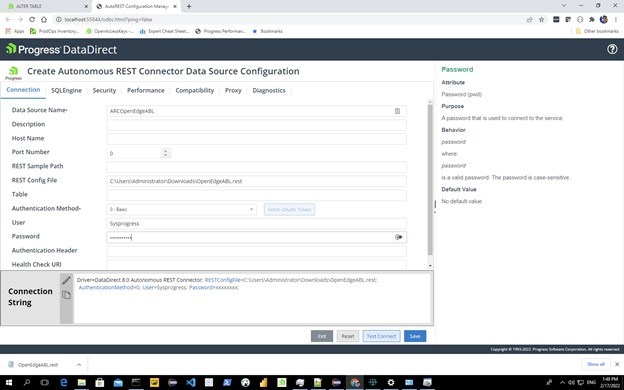Click the form's vertical scrollbar
The image size is (624, 390).
[430, 179]
